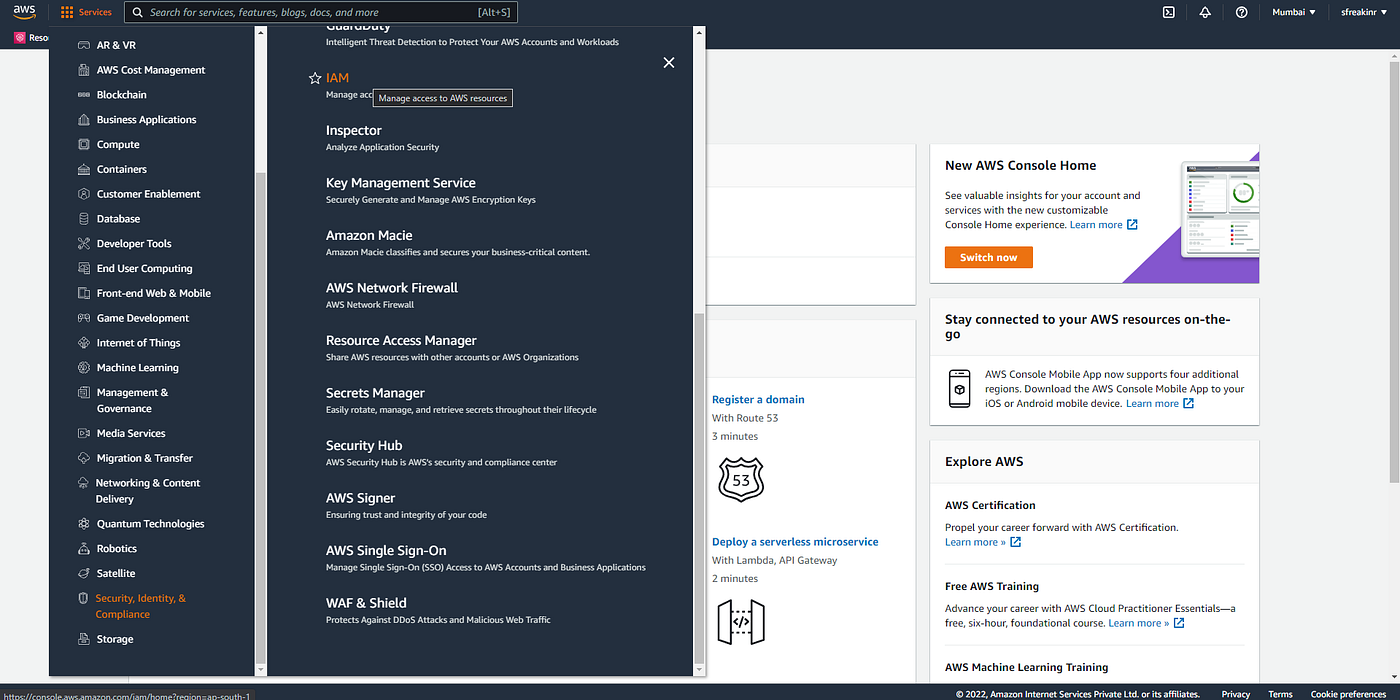
Task: Open Secrets Manager service
Action: (x=375, y=393)
